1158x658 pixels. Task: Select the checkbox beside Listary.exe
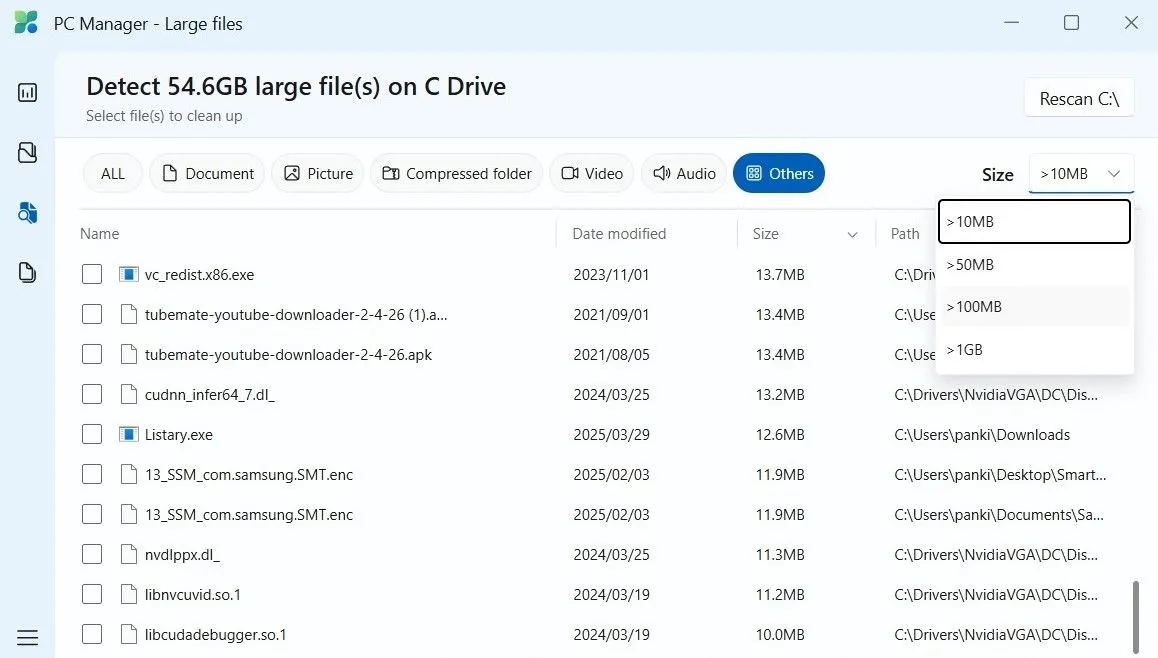(x=91, y=434)
